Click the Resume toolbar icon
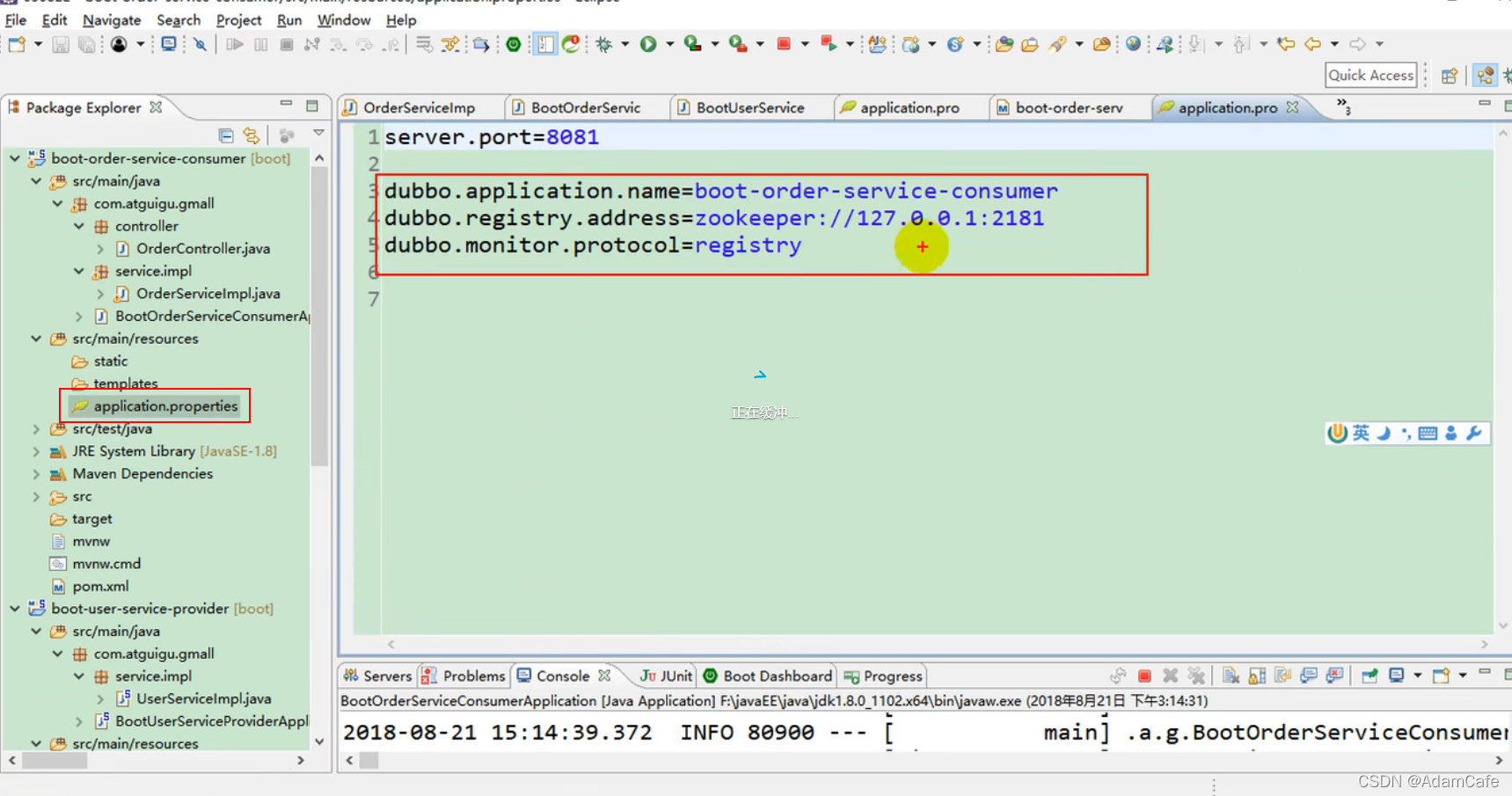 (234, 44)
